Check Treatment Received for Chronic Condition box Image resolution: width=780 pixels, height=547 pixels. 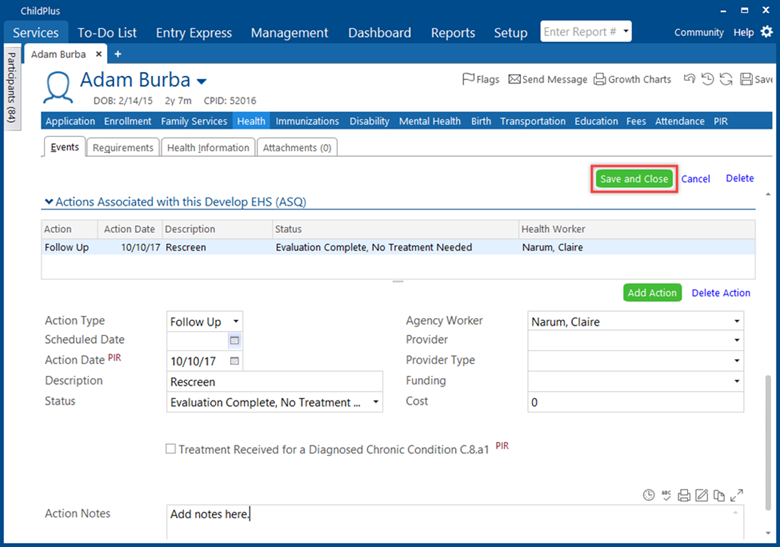[x=171, y=450]
